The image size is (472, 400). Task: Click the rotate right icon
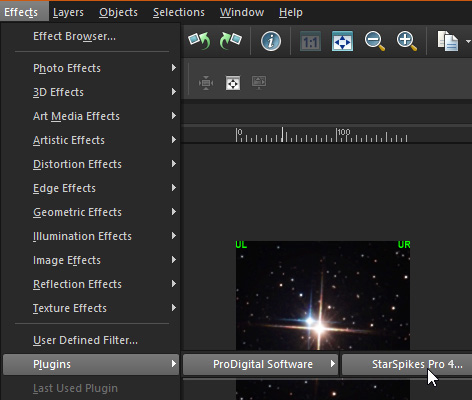[231, 41]
